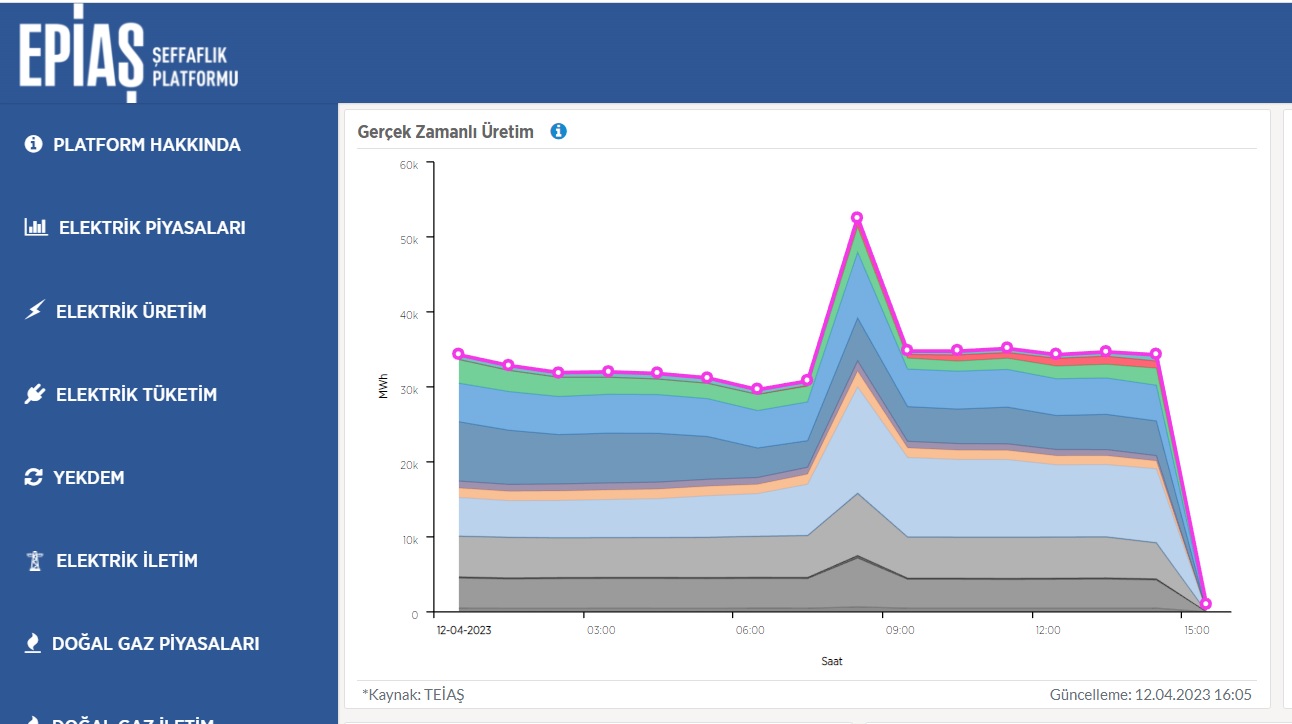The width and height of the screenshot is (1292, 724).
Task: Click the transmission tower icon for Elektrik İletim
Action: (35, 561)
